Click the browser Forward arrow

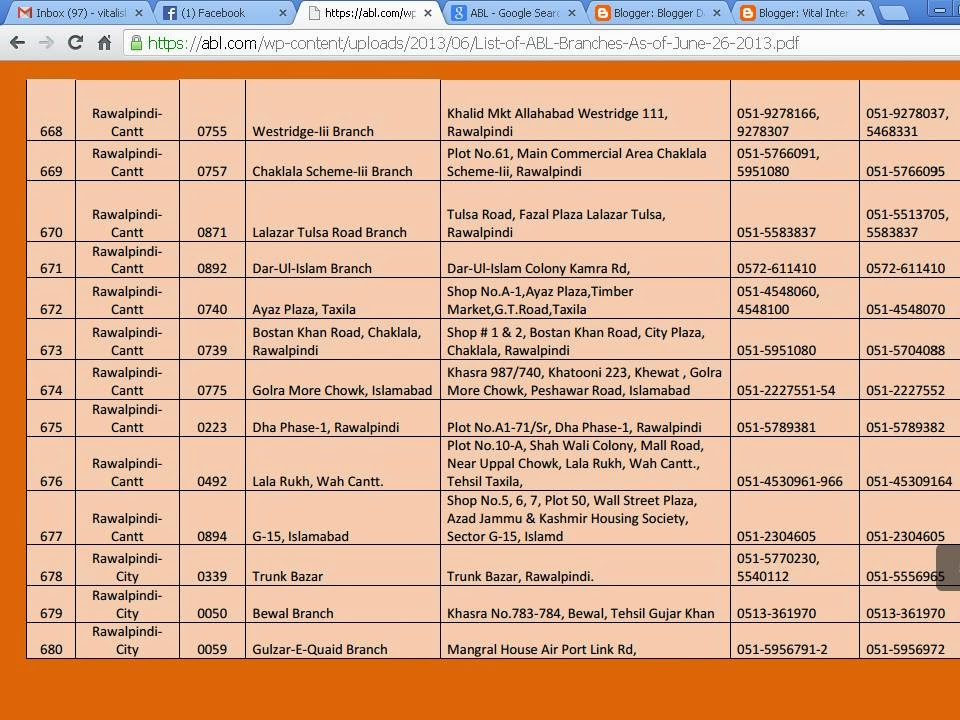pos(46,43)
